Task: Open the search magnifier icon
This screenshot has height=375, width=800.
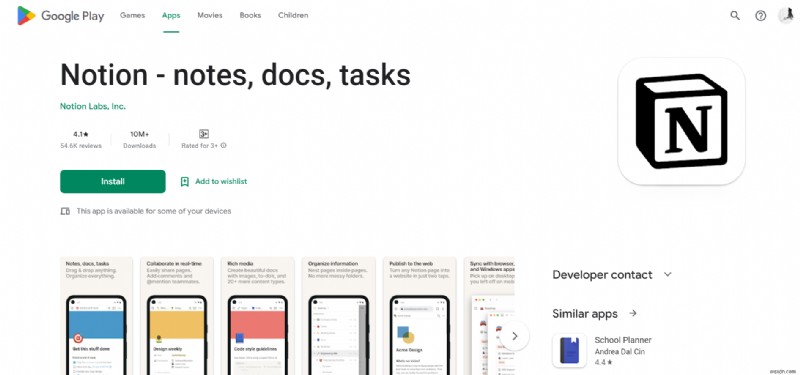Action: point(735,16)
